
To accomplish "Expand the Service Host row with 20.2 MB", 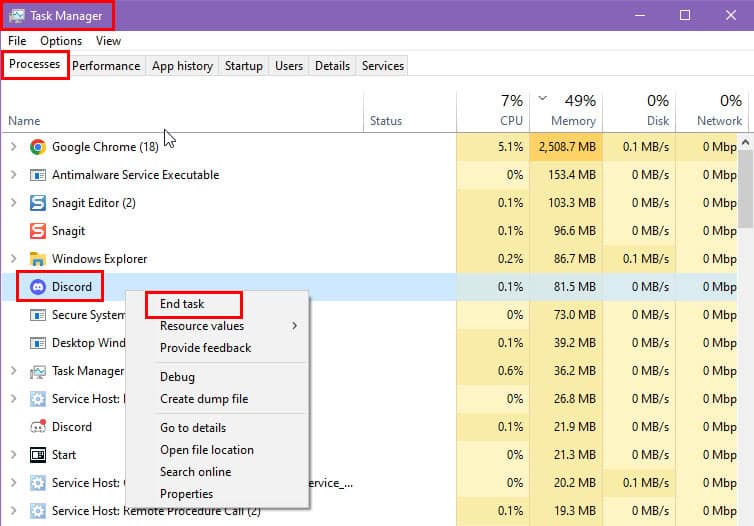I will [x=13, y=483].
